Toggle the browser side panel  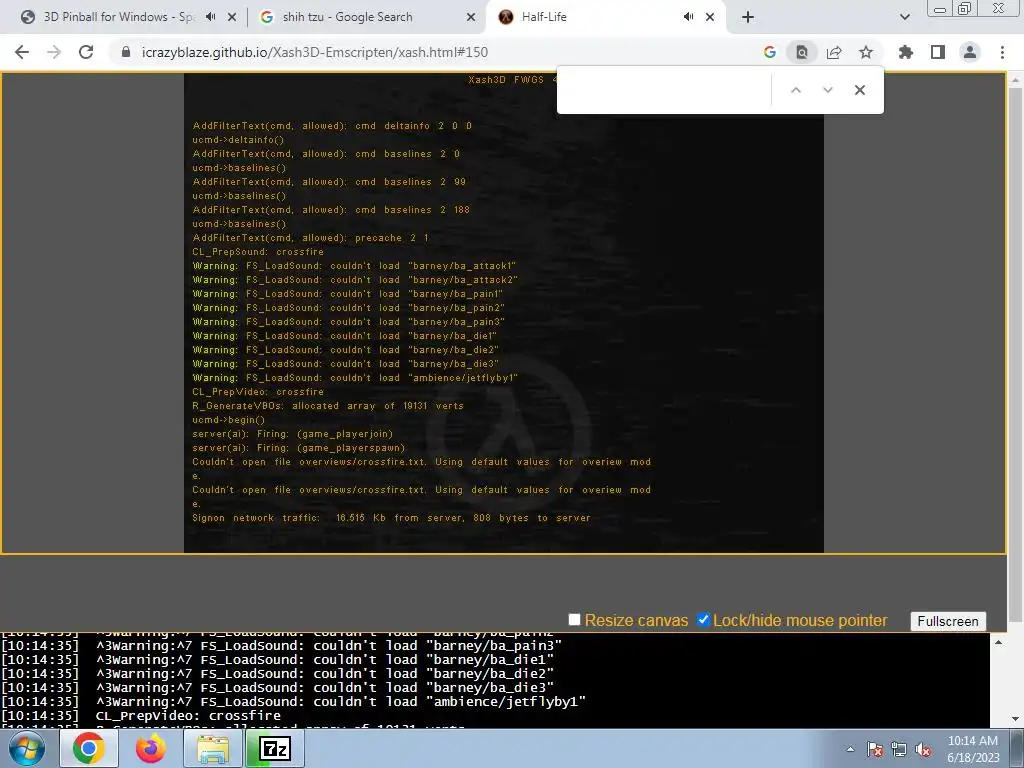click(x=938, y=52)
